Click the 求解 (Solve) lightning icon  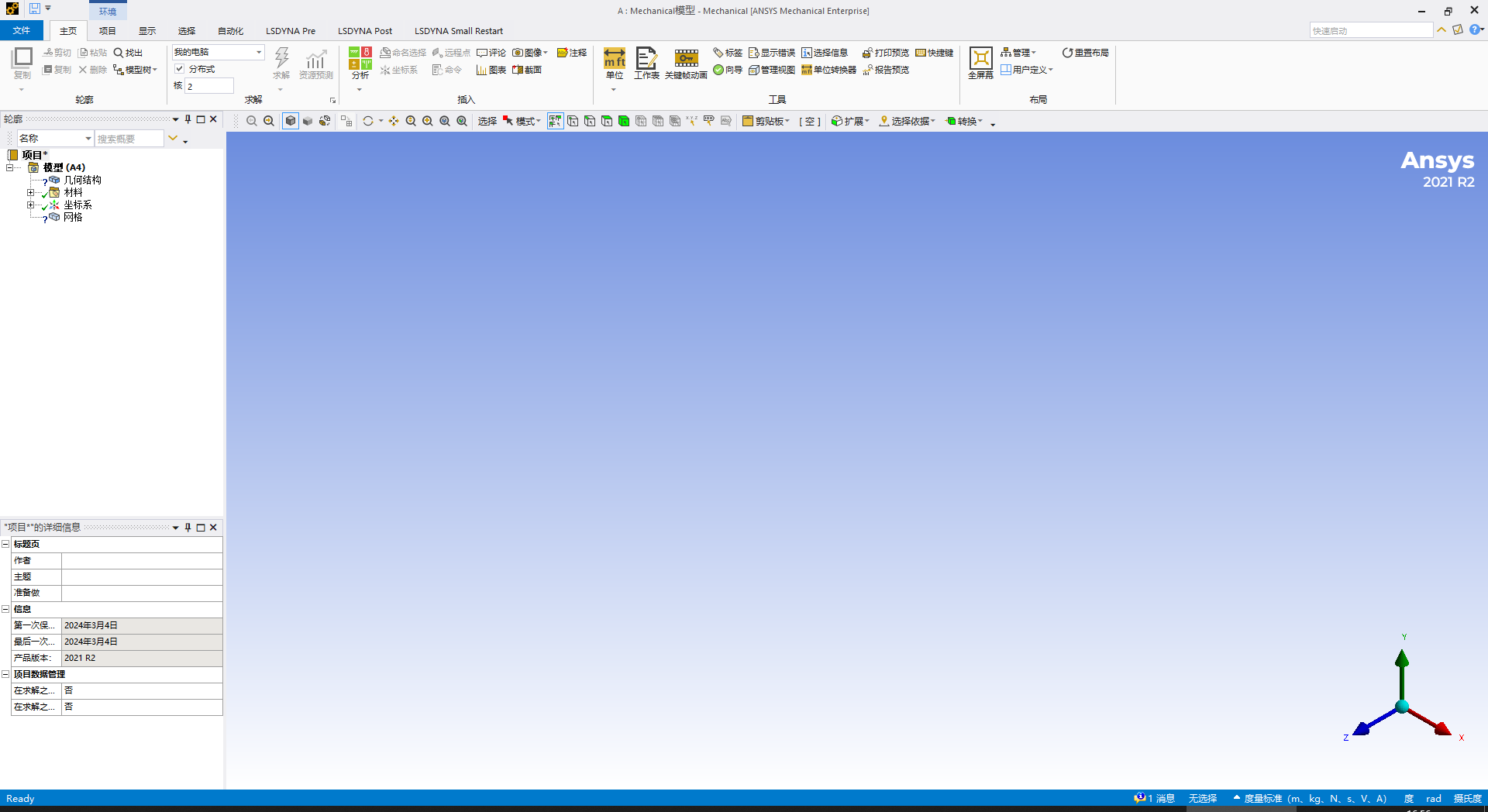click(281, 62)
